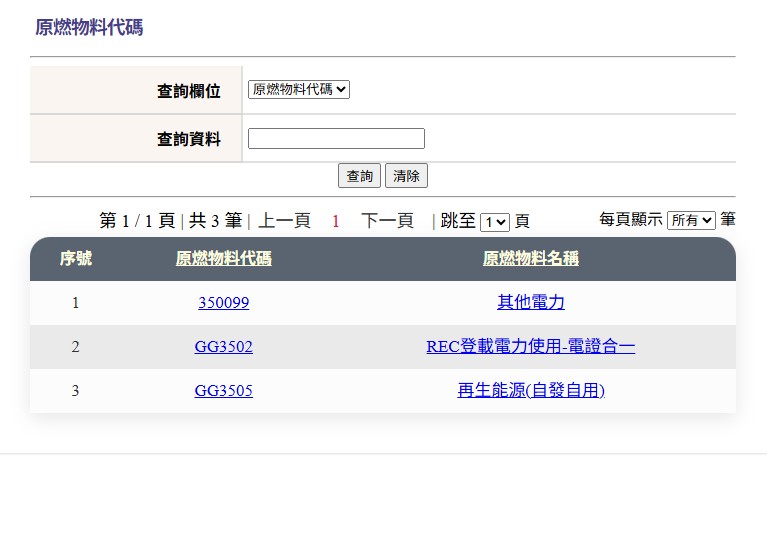Click the purple page title heading

click(x=89, y=28)
